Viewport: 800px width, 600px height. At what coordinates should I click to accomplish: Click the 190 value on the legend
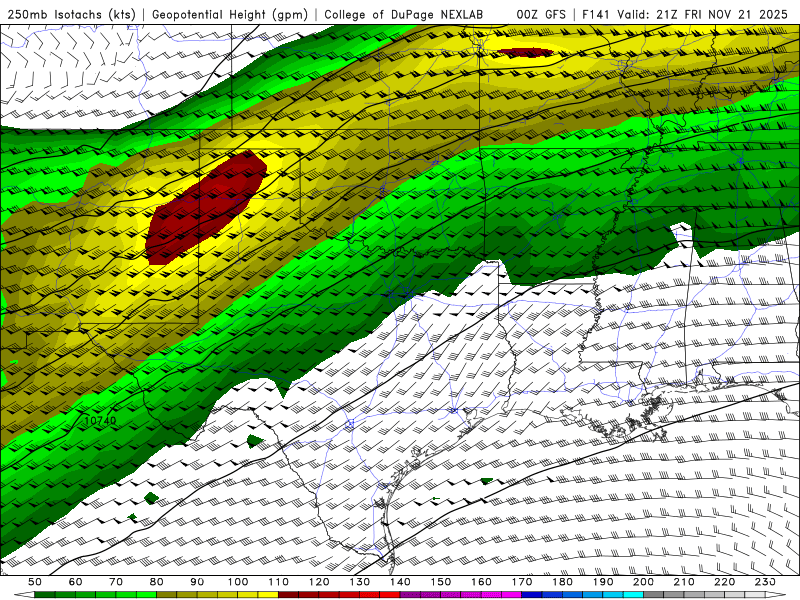coord(603,582)
